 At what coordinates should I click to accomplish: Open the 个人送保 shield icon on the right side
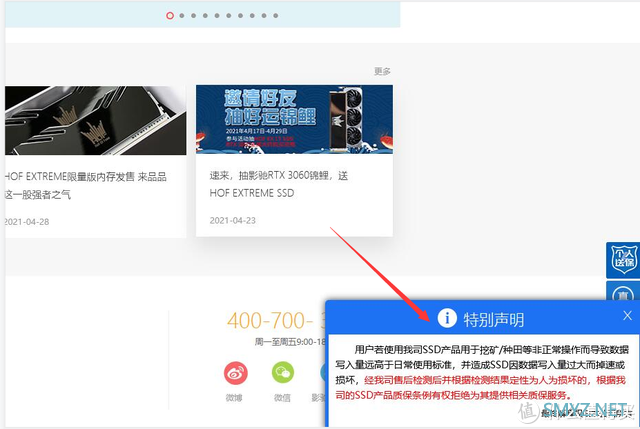(623, 260)
